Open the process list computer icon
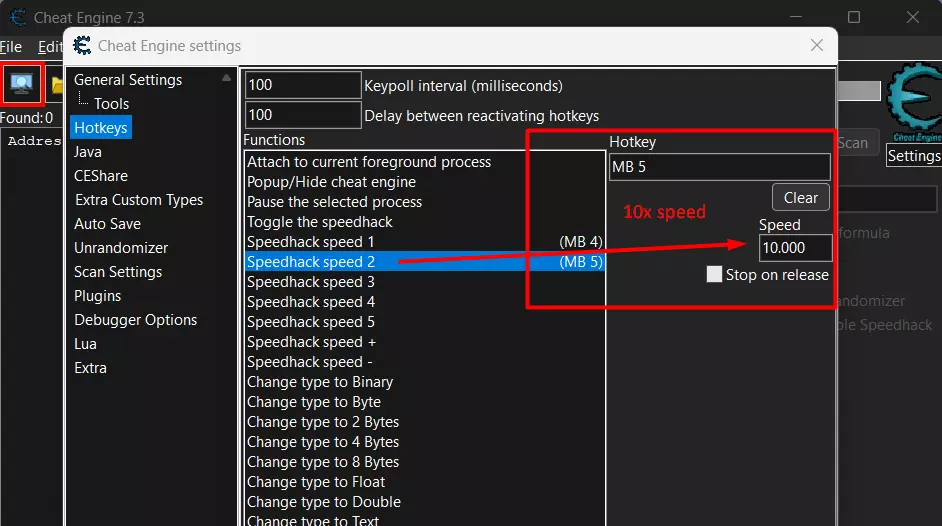 [x=21, y=83]
